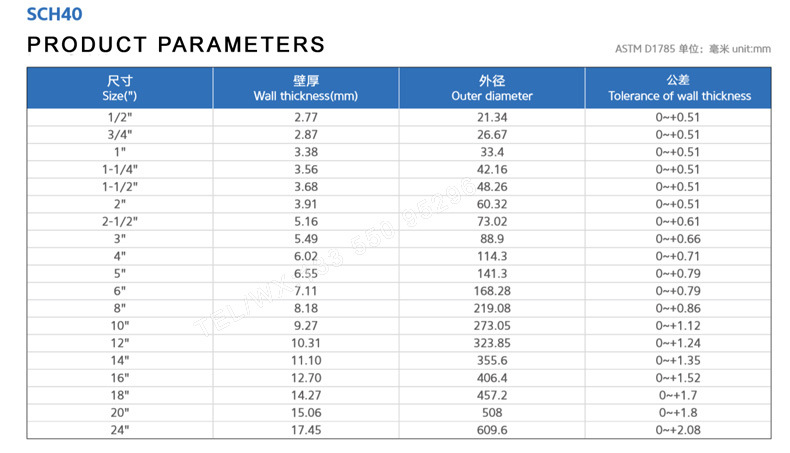Image resolution: width=790 pixels, height=453 pixels.
Task: Click wall thickness value 12.70
Action: tap(306, 378)
